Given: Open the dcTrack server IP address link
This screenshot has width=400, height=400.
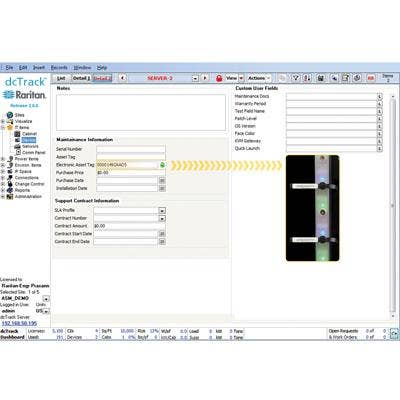Looking at the screenshot, I should 19,323.
